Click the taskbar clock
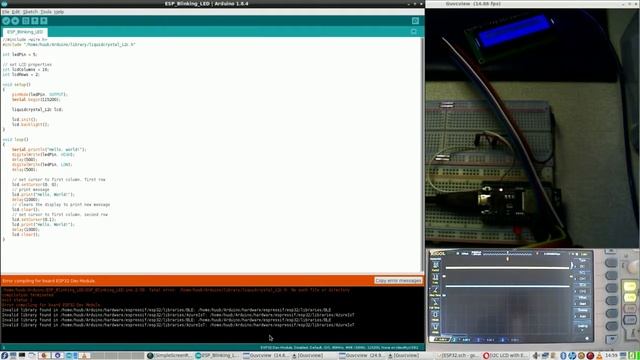 click(611, 356)
